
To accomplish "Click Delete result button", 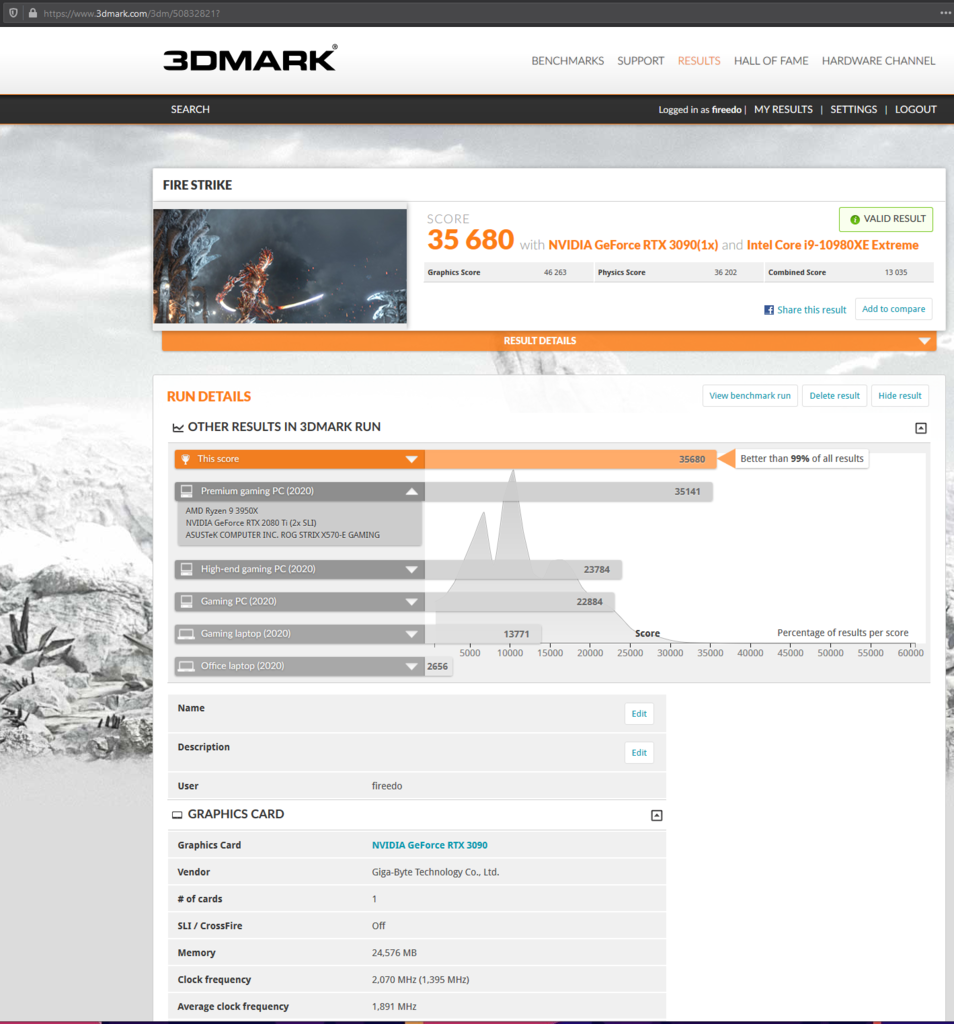I will tap(835, 396).
